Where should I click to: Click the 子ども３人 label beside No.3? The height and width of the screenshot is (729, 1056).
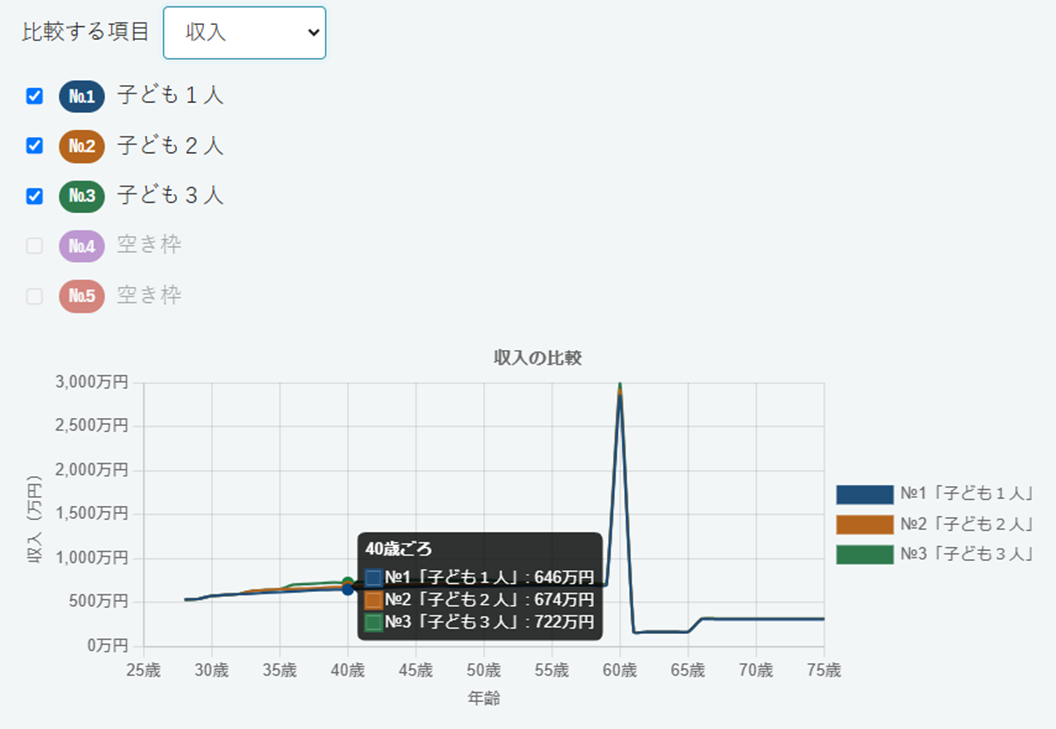170,195
